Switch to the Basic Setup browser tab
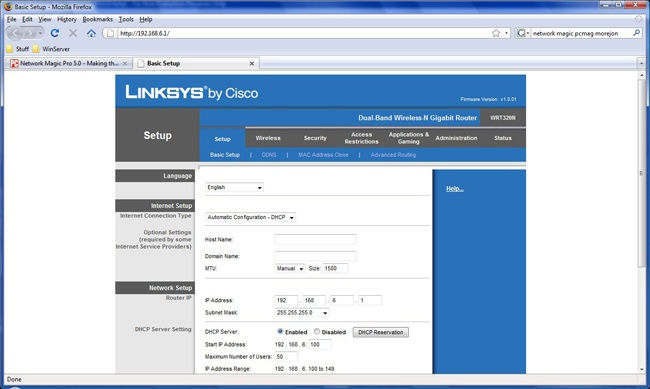650x389 pixels. click(x=196, y=63)
